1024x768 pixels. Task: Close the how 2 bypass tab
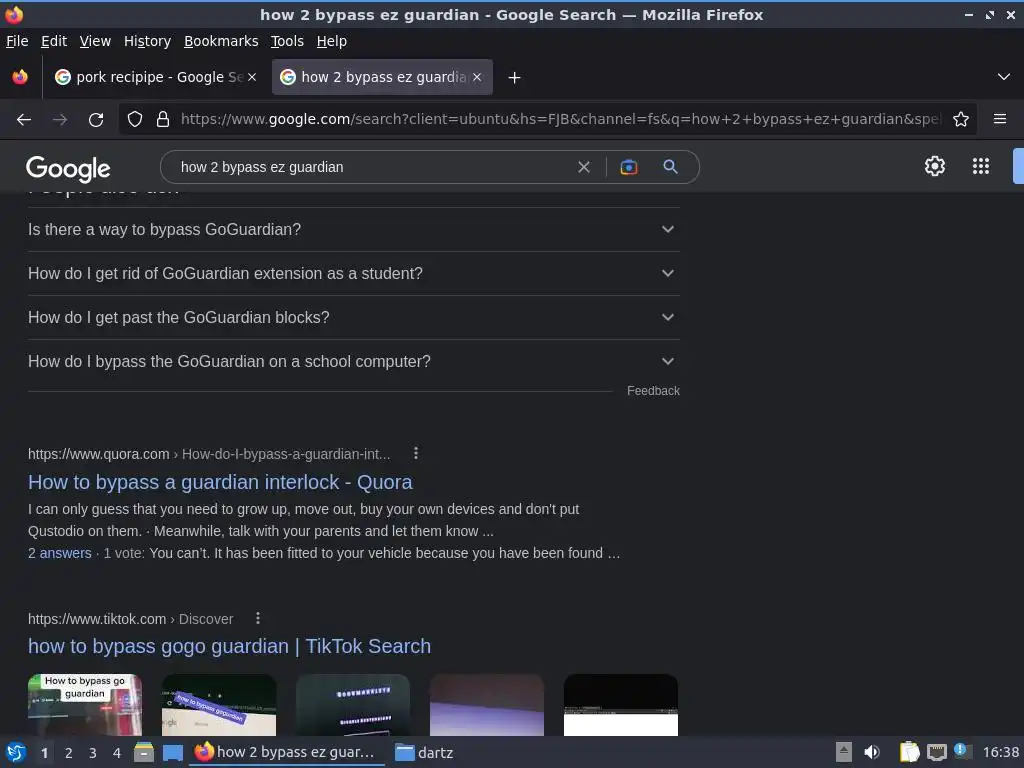tap(477, 77)
